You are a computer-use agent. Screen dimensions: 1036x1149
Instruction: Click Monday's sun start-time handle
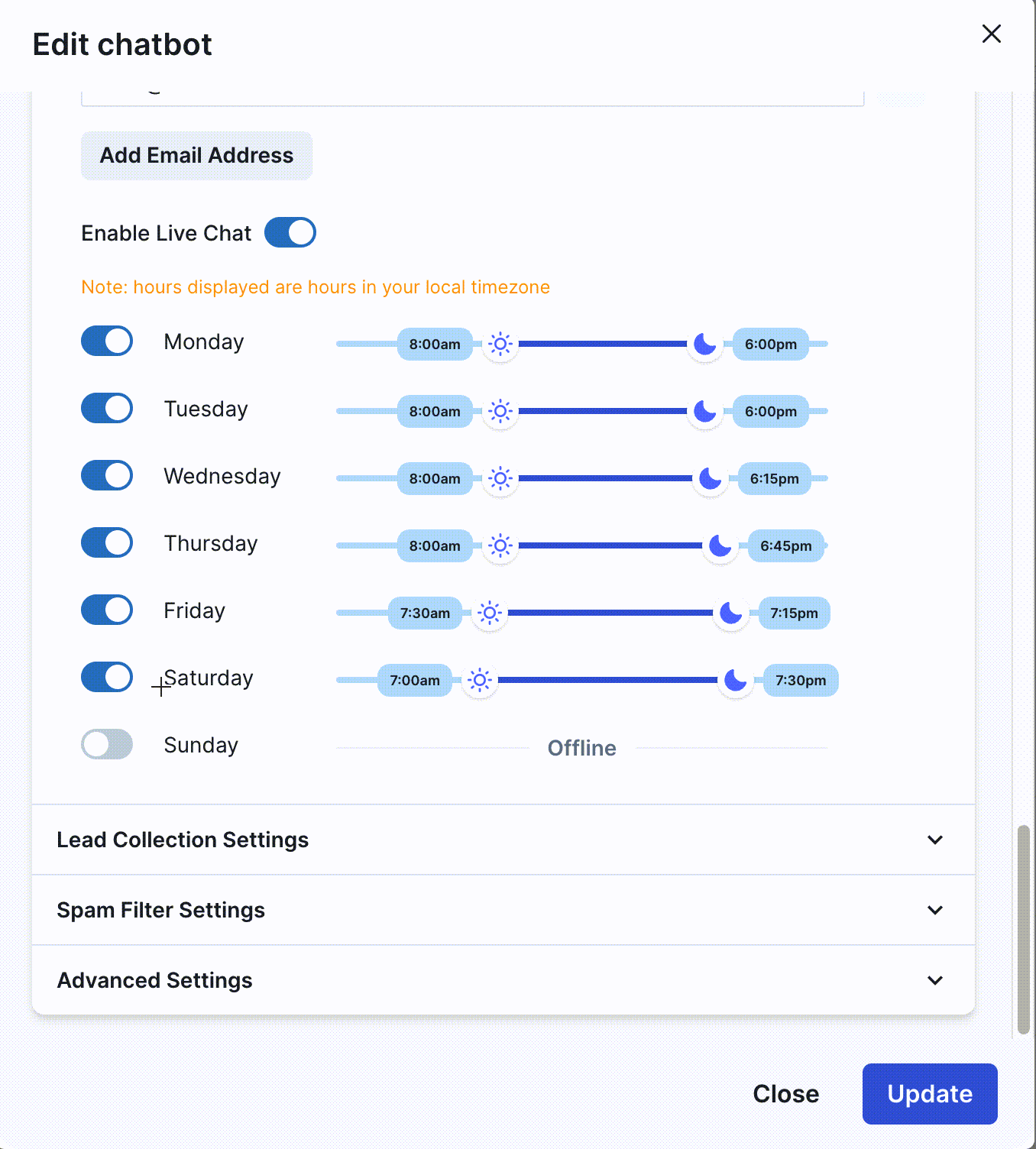[500, 345]
